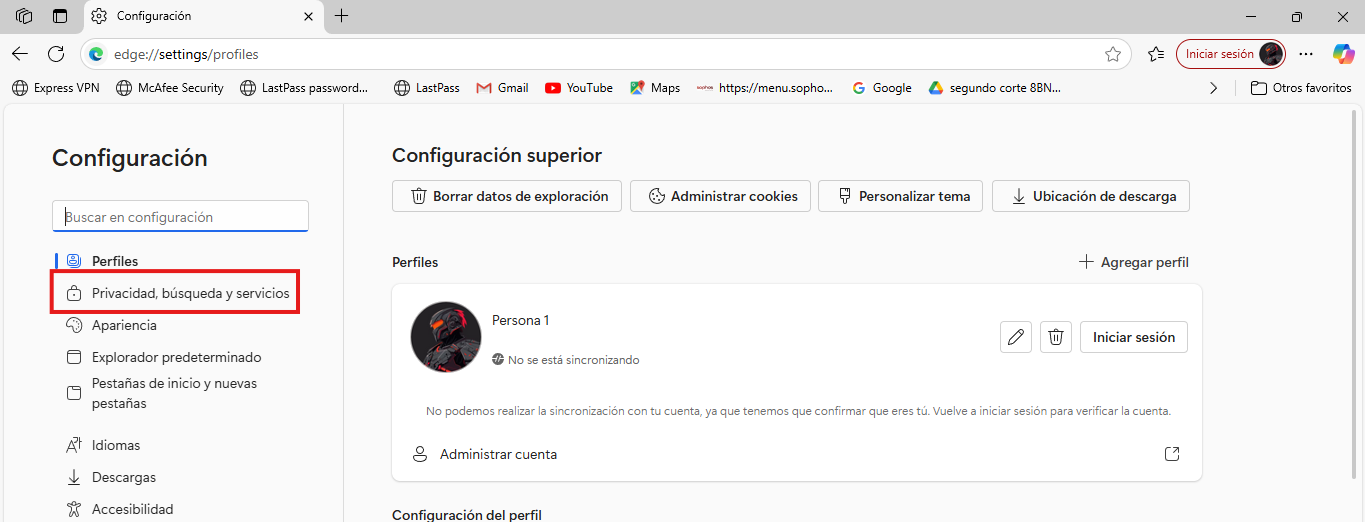The height and width of the screenshot is (522, 1365).
Task: Click the Persona 1 profile name
Action: click(520, 321)
